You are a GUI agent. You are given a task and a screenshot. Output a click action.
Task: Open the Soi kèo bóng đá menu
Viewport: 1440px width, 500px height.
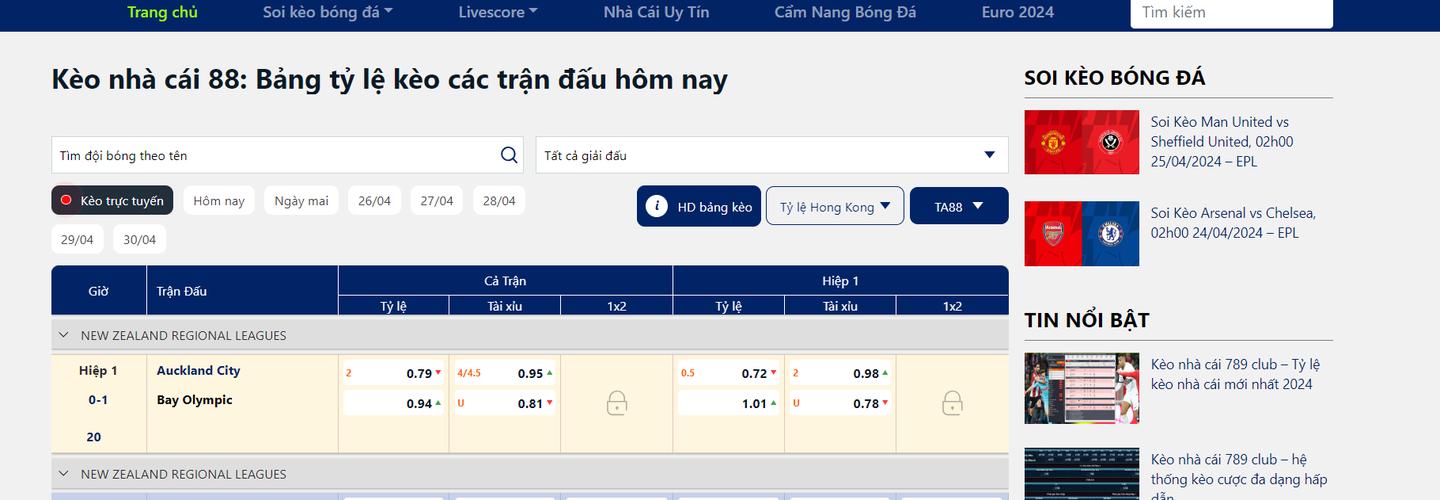click(327, 12)
